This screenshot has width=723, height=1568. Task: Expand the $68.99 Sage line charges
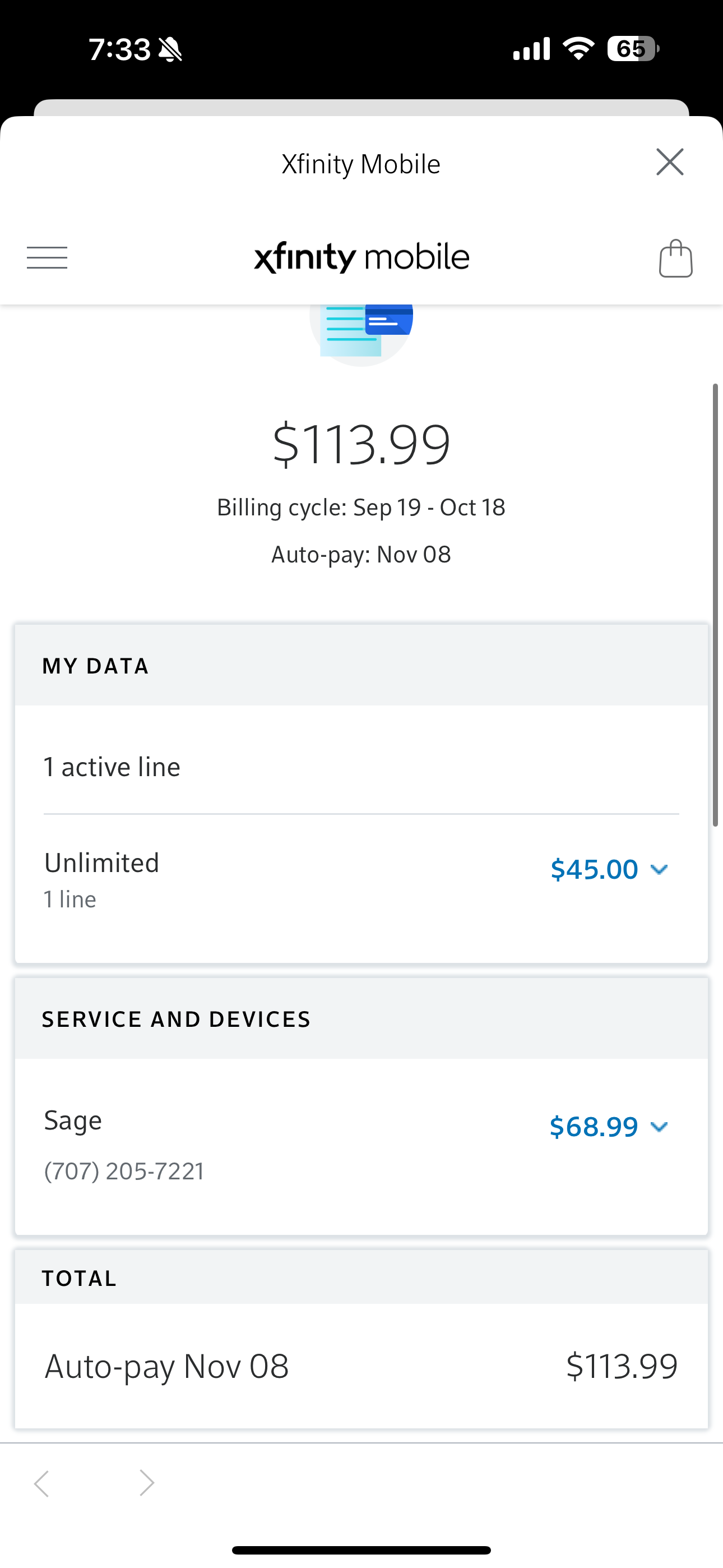tap(594, 1127)
